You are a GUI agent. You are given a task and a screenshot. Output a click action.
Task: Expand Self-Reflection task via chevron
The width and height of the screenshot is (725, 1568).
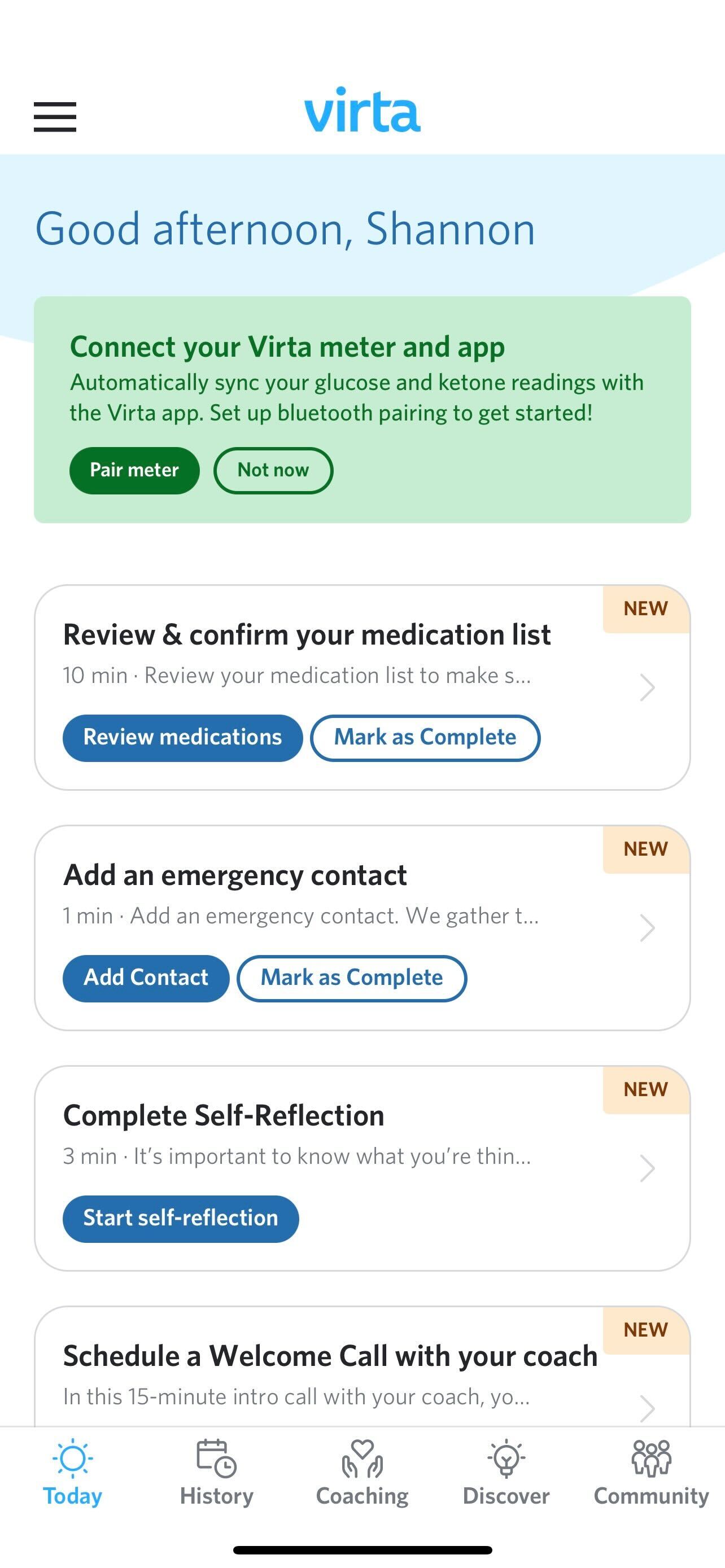[x=647, y=1169]
